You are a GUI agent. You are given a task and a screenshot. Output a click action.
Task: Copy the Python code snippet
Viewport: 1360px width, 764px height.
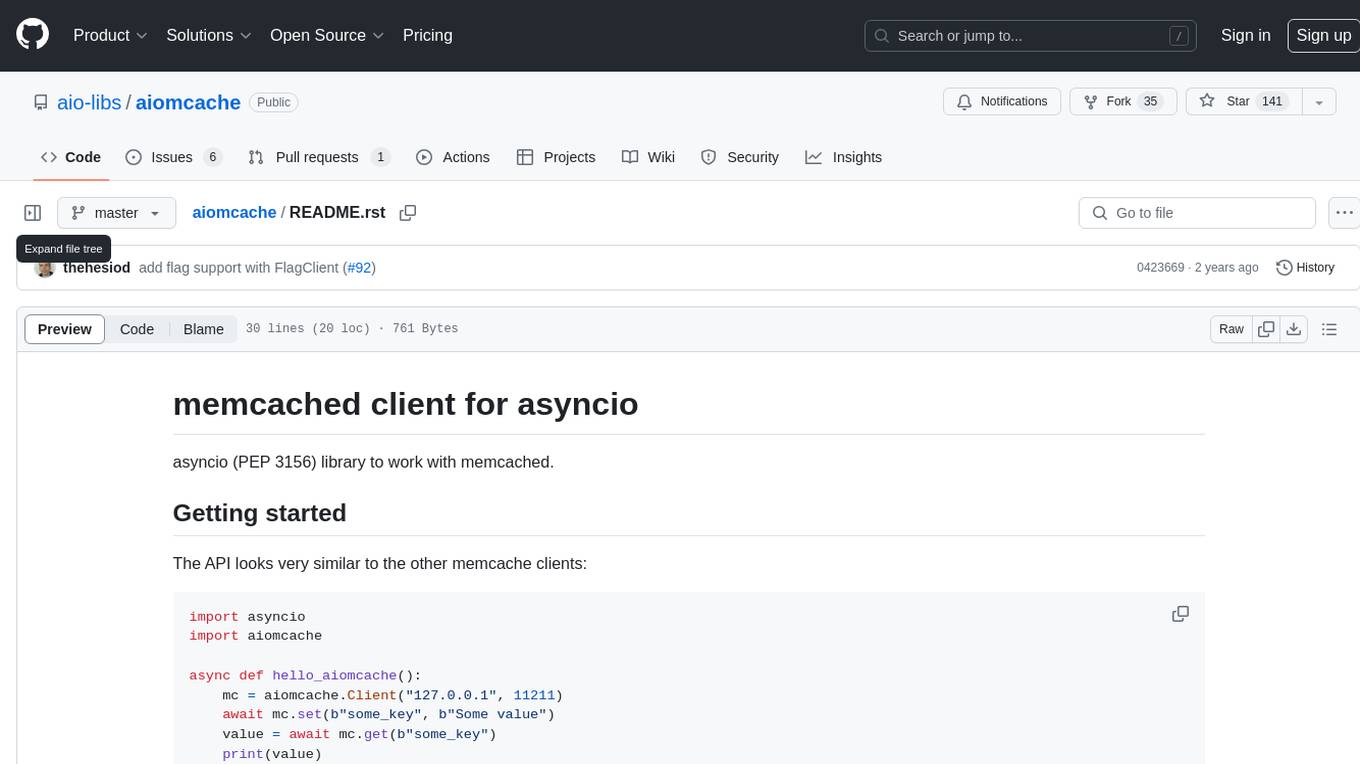1180,614
